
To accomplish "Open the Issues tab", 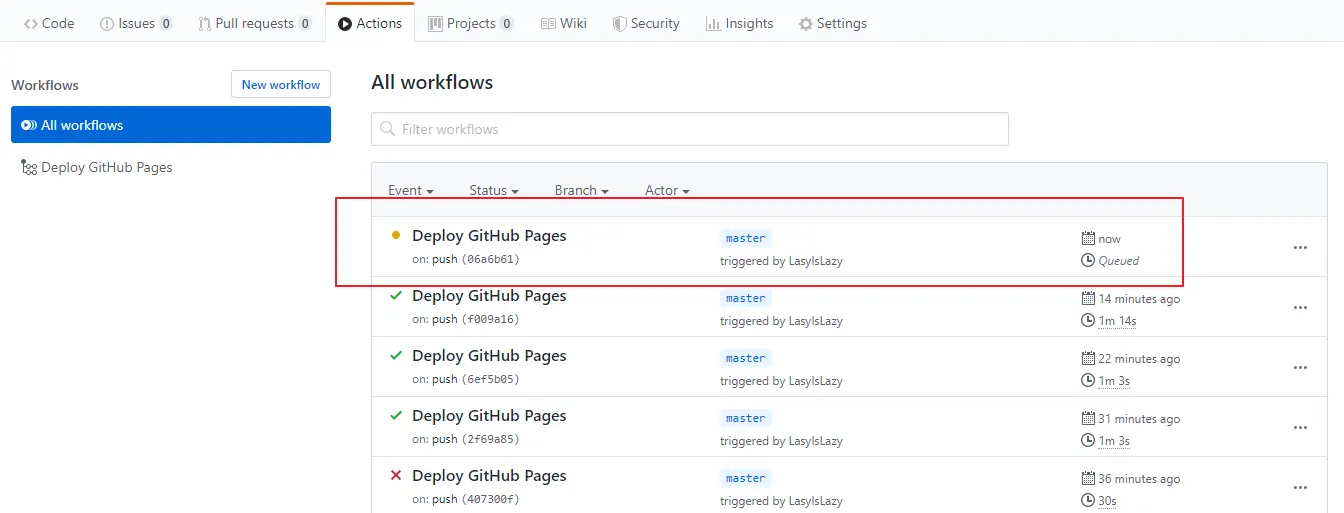I will tap(136, 23).
